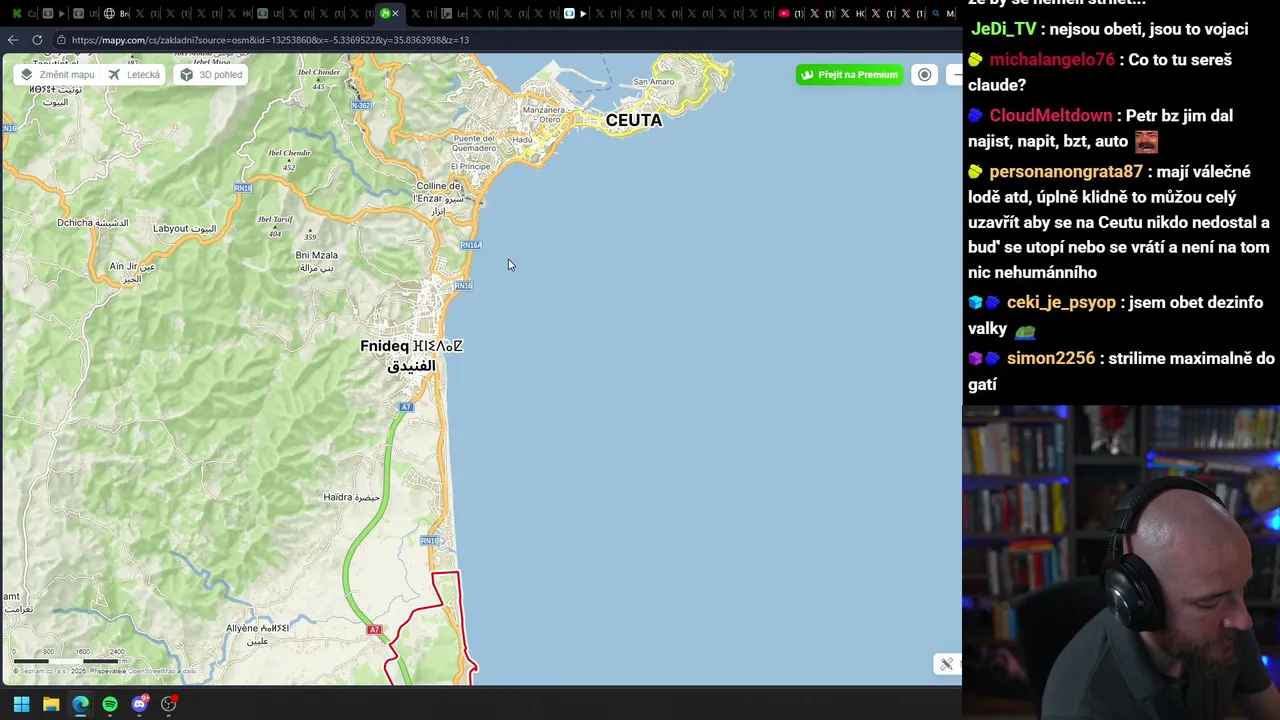1280x720 pixels.
Task: Click the green emote in ceki_je_psyop's message
Action: click(x=1025, y=330)
